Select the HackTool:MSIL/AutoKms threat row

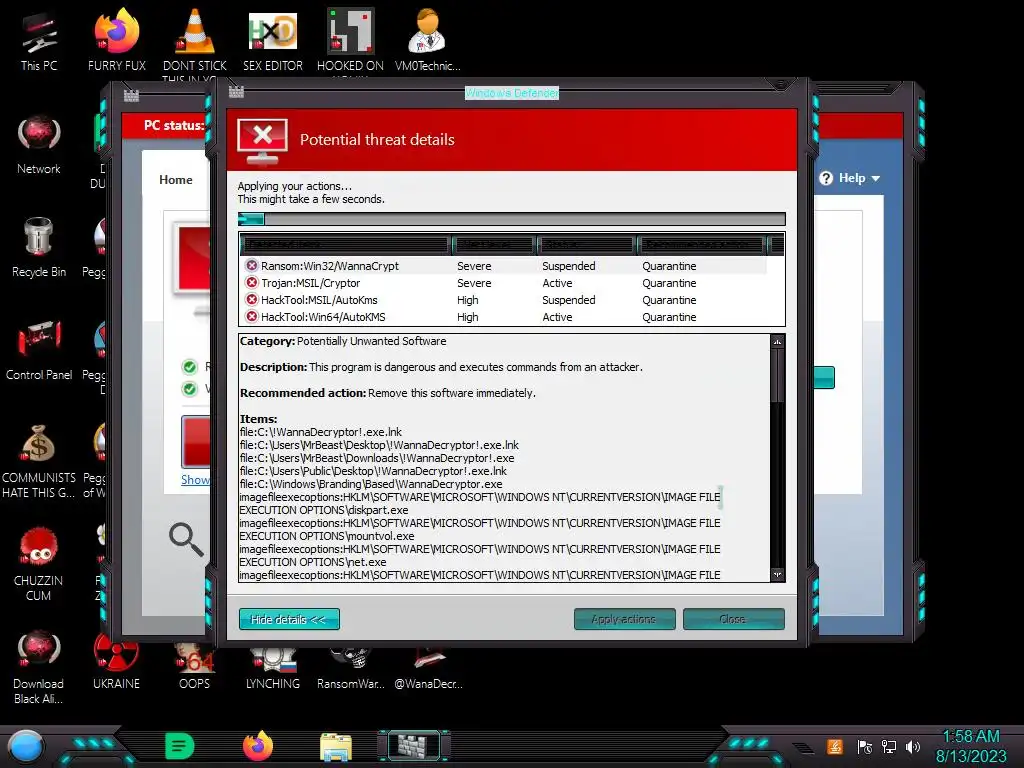pos(503,300)
